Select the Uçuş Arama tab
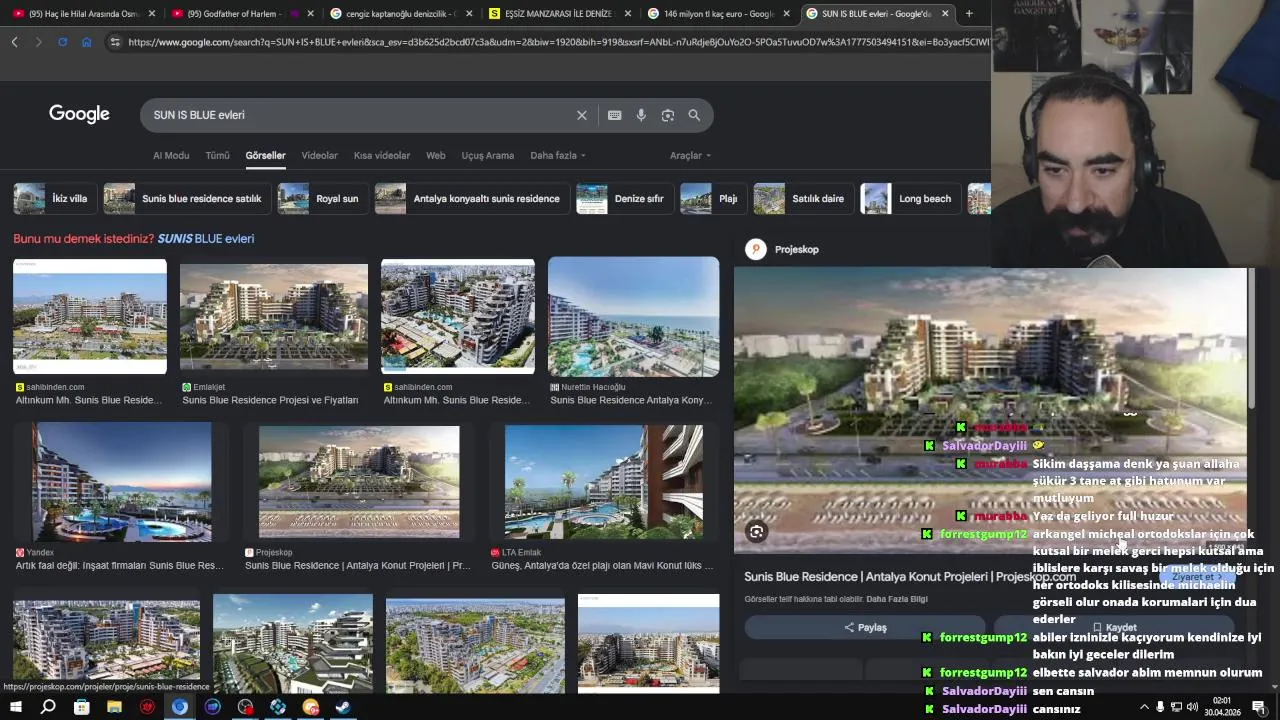The height and width of the screenshot is (720, 1280). tap(488, 156)
